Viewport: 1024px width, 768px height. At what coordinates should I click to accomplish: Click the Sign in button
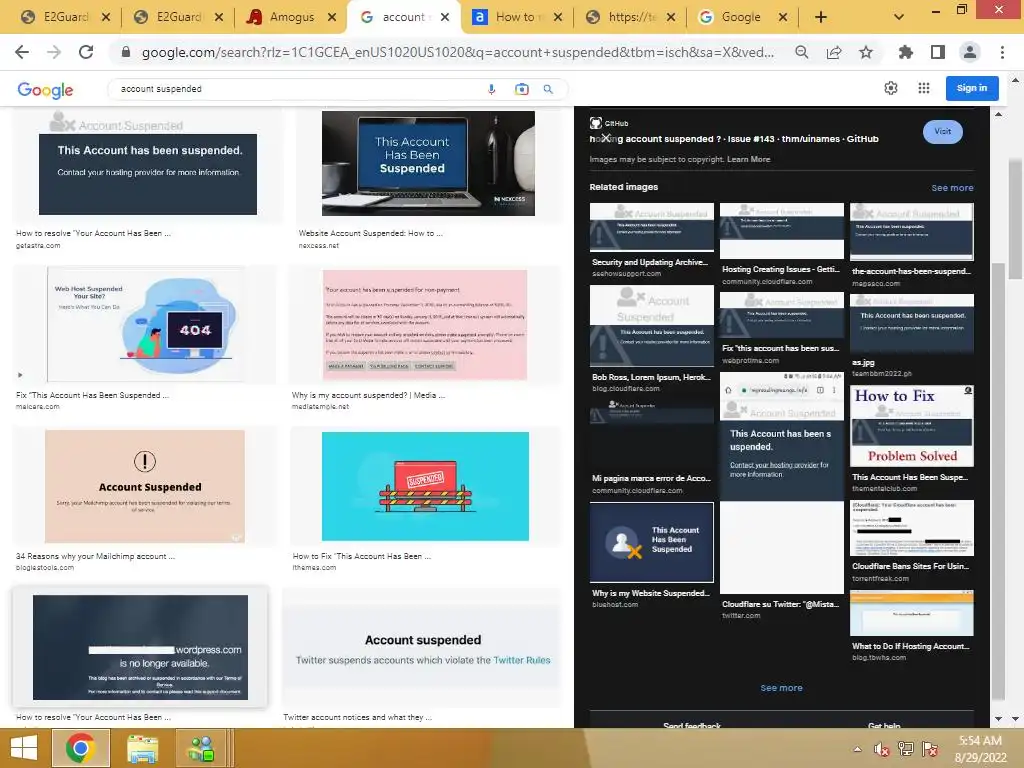(972, 88)
